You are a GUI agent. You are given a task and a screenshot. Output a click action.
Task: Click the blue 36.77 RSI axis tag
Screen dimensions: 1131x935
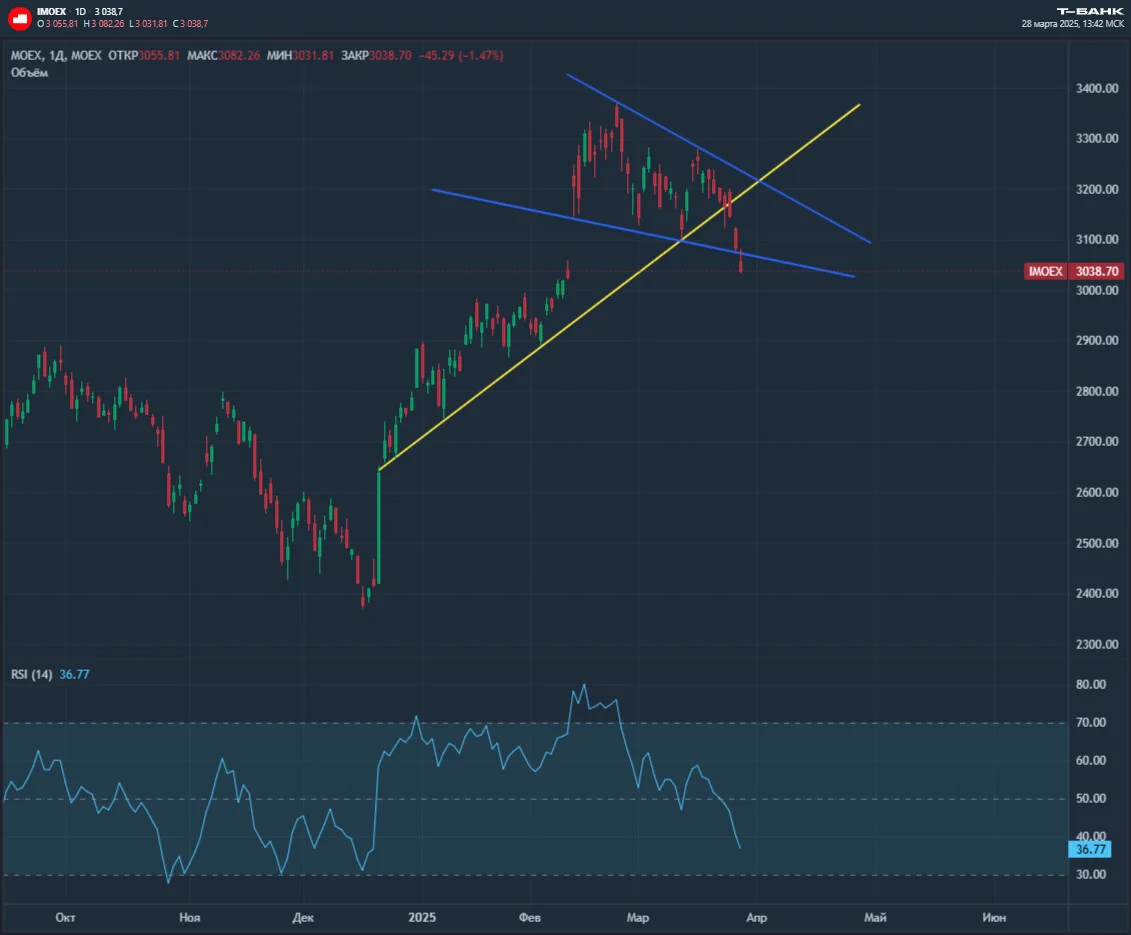[x=1090, y=849]
